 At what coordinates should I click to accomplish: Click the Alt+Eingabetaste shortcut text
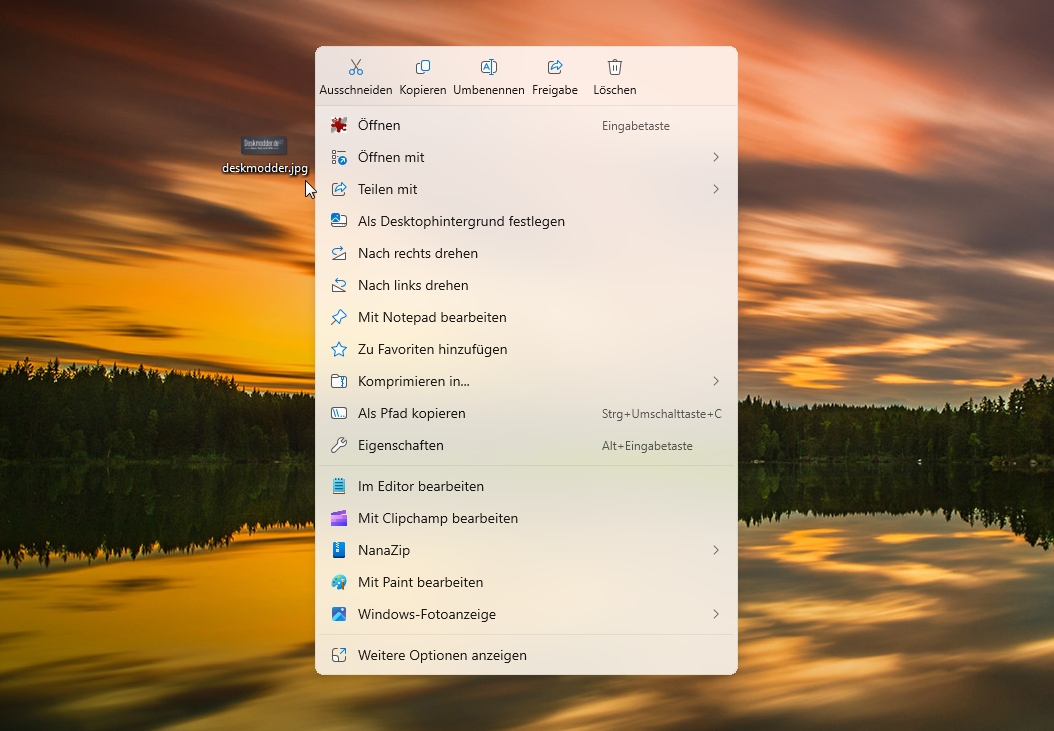click(647, 446)
